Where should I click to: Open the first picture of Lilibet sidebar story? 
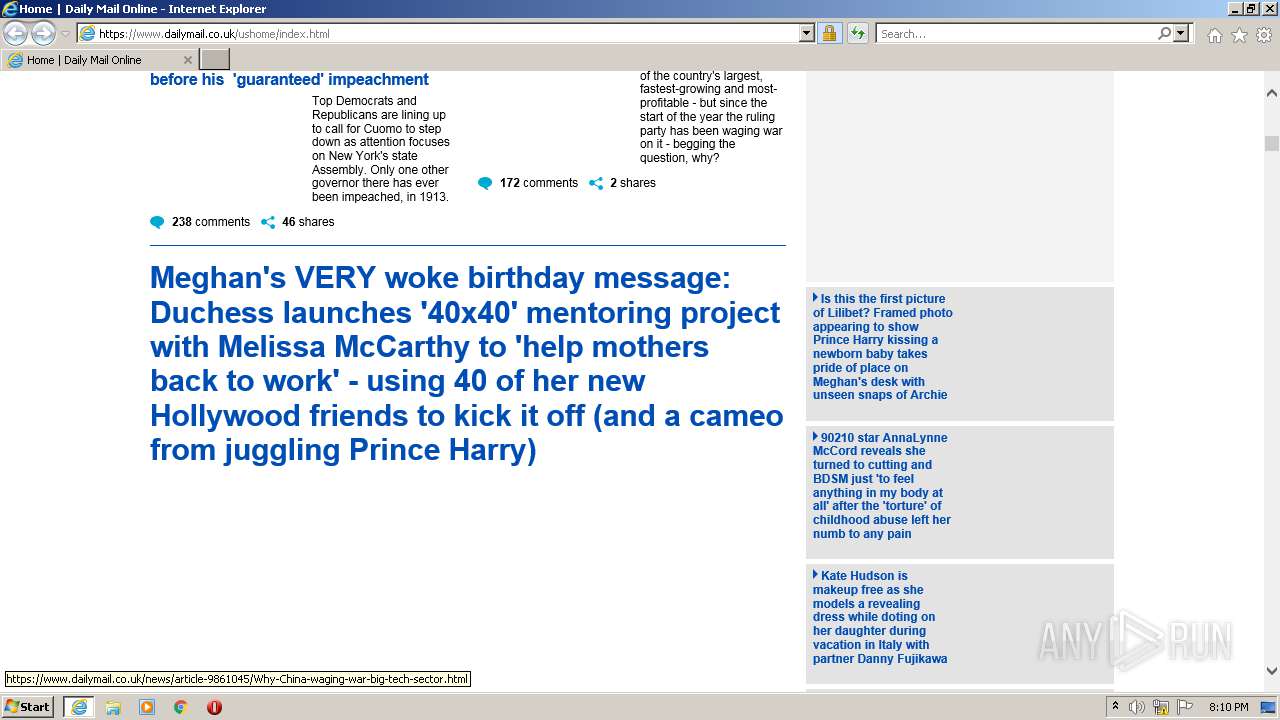(883, 347)
